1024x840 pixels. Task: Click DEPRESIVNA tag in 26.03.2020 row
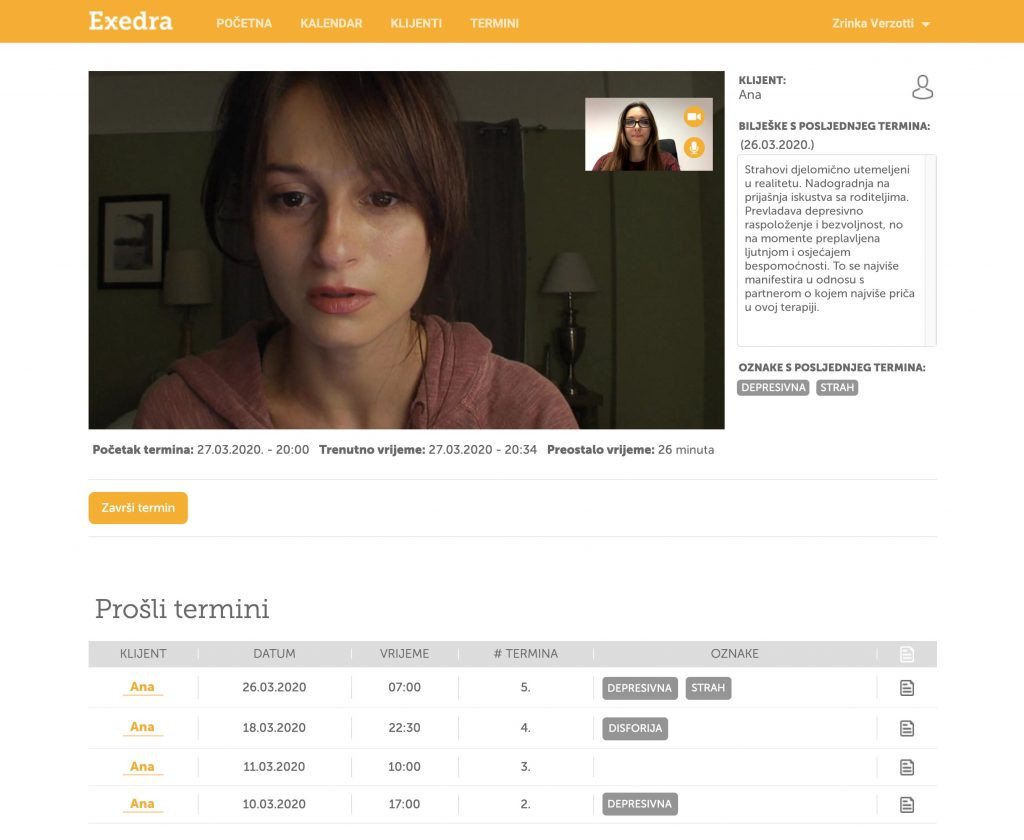[639, 688]
